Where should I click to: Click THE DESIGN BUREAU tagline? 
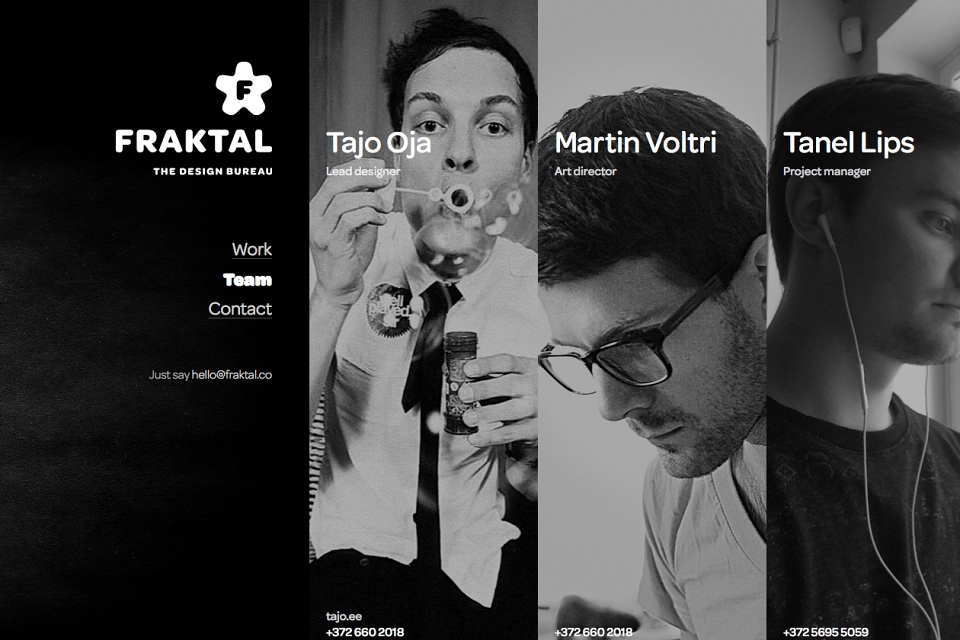point(213,171)
